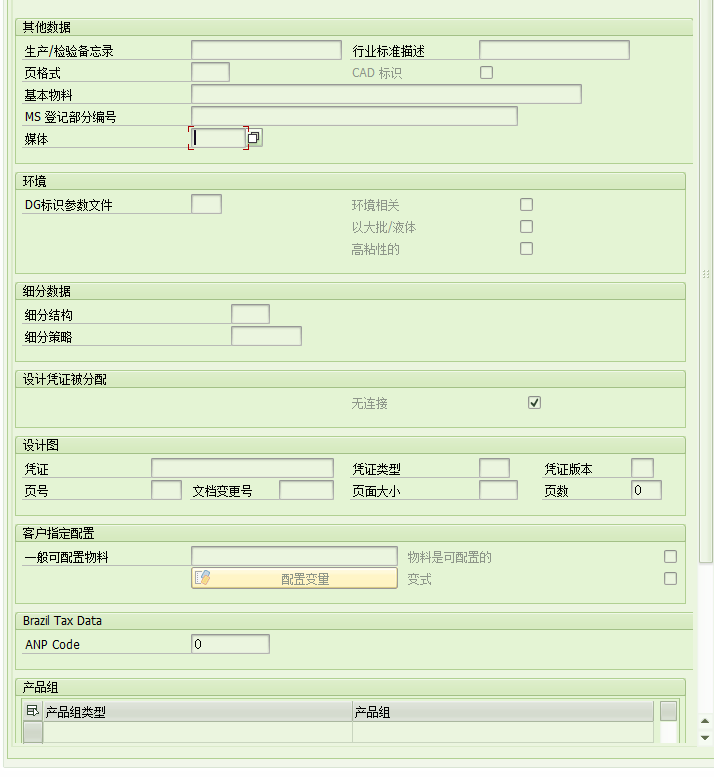
Task: Check the 物料是可配置的 checkbox
Action: [x=670, y=557]
